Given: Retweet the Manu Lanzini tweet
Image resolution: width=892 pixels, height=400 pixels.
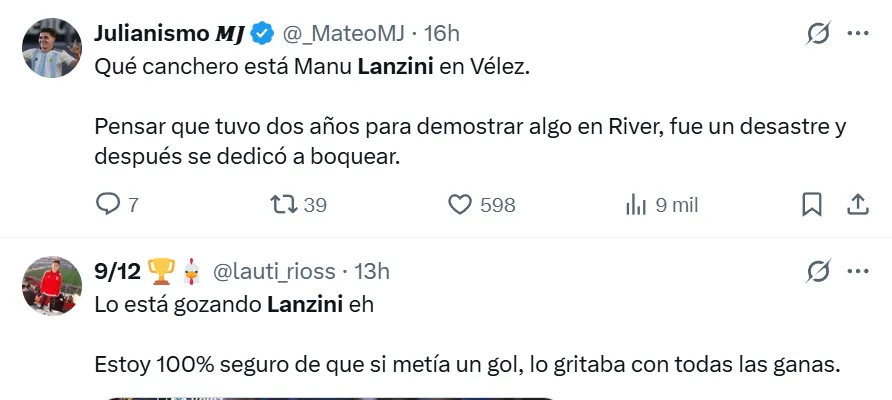Looking at the screenshot, I should [x=286, y=205].
